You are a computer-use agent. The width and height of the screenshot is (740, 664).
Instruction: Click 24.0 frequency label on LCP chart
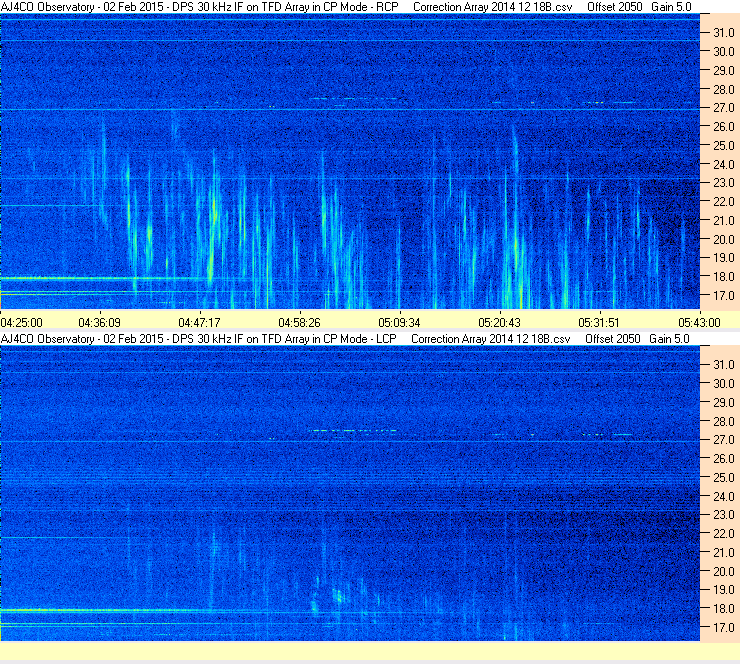(x=724, y=496)
